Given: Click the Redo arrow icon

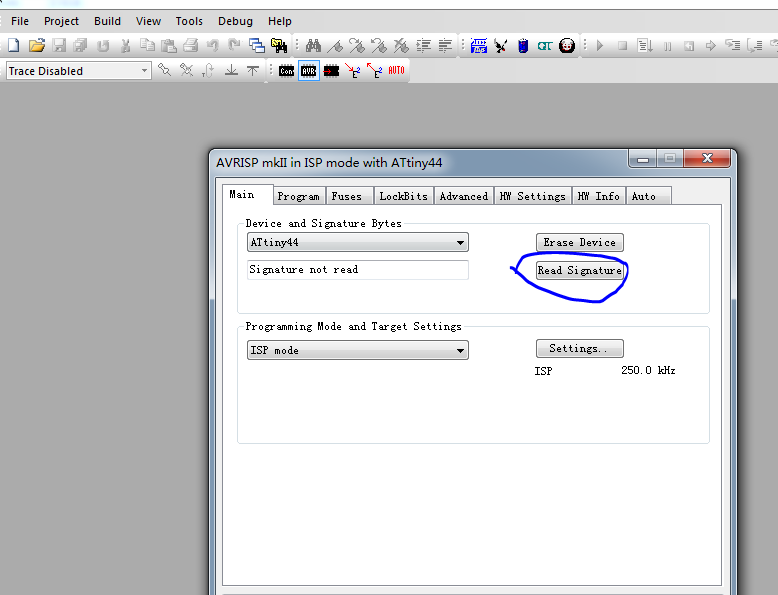Looking at the screenshot, I should (235, 46).
